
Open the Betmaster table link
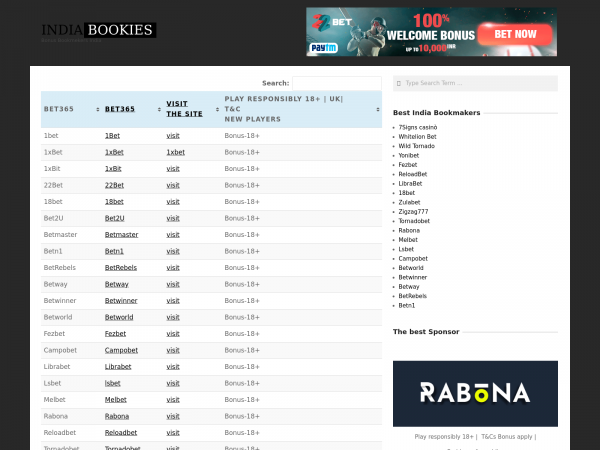pos(121,235)
